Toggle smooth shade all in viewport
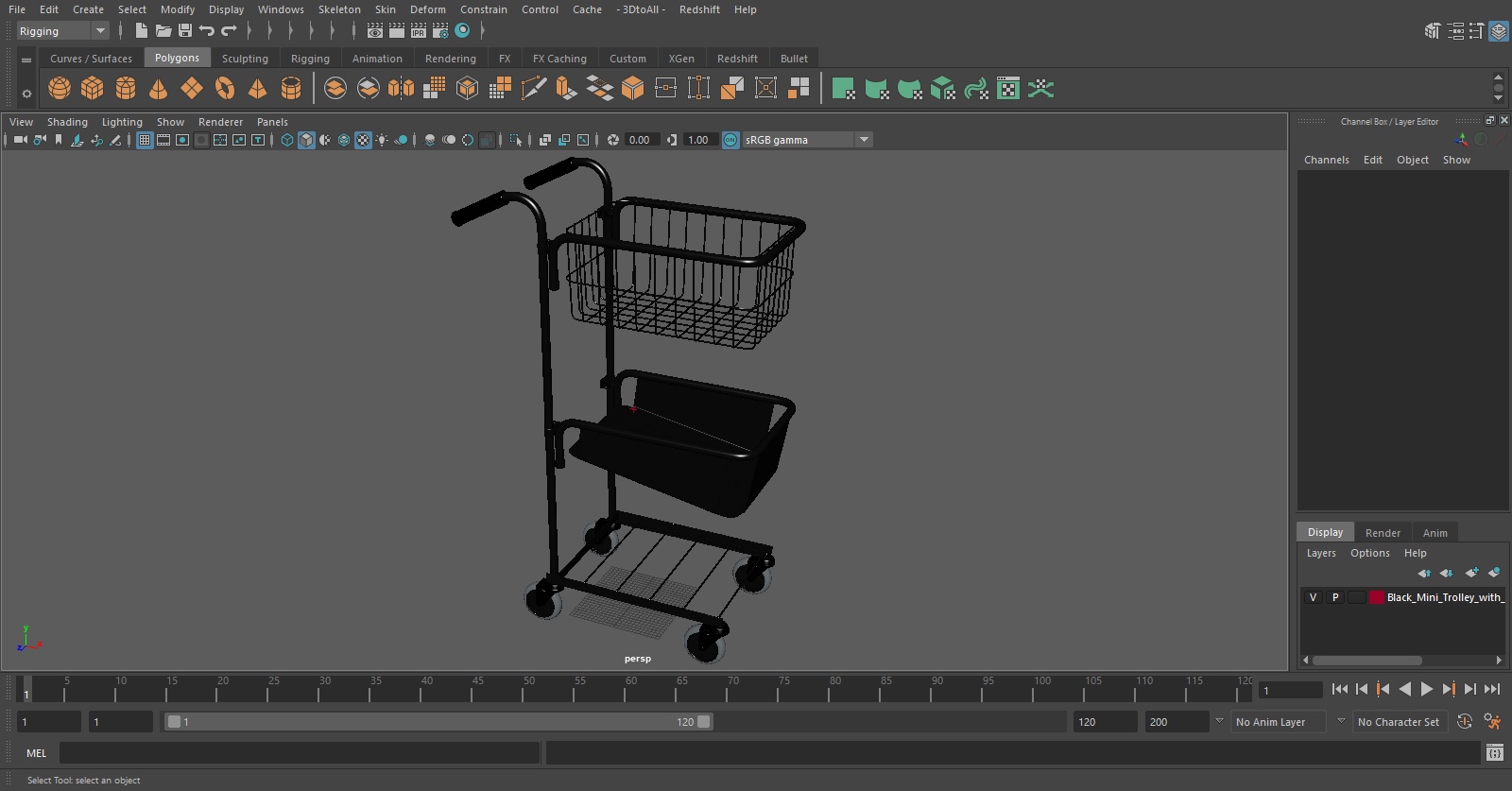The image size is (1512, 791). pyautogui.click(x=306, y=140)
